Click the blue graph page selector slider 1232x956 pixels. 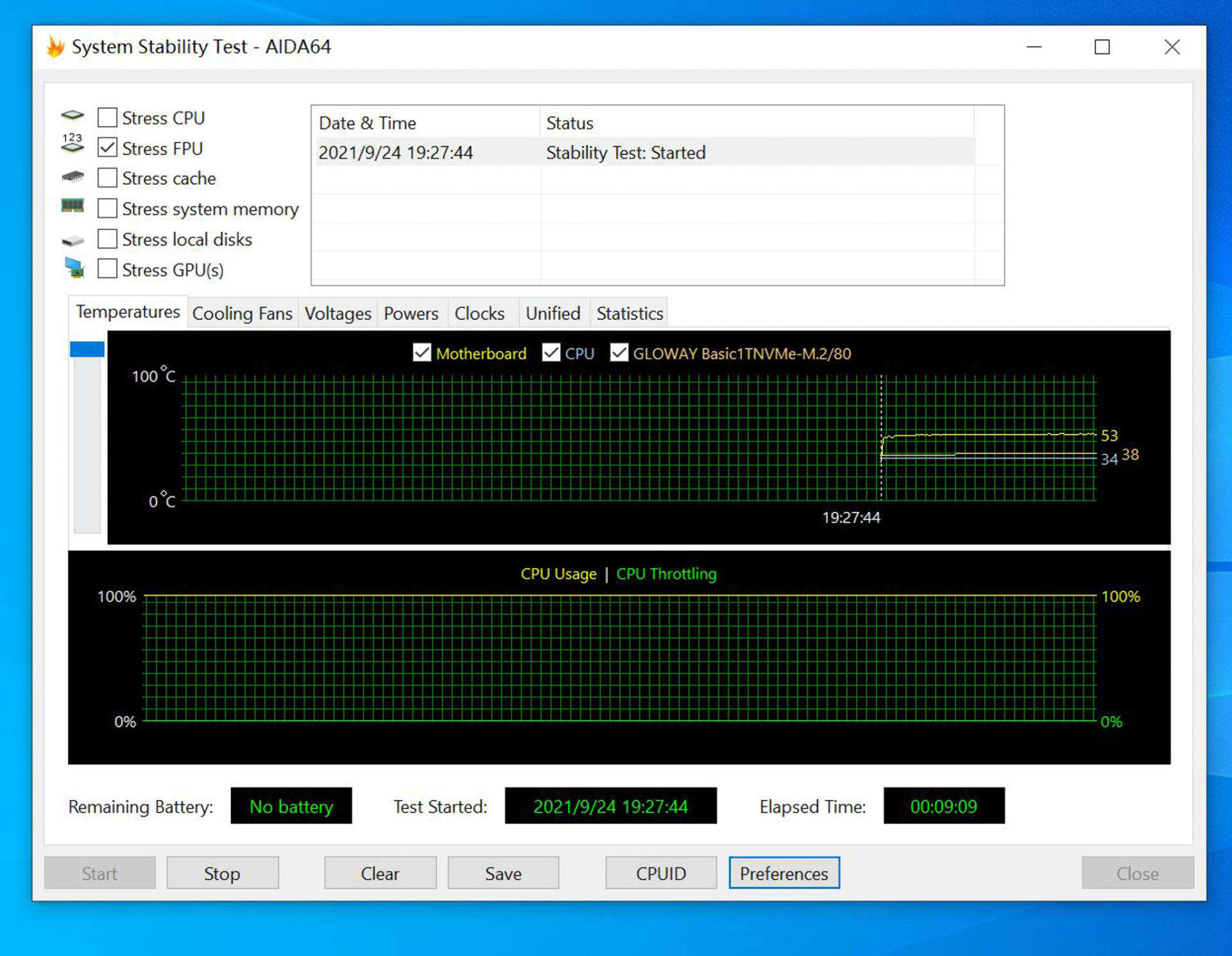tap(87, 349)
